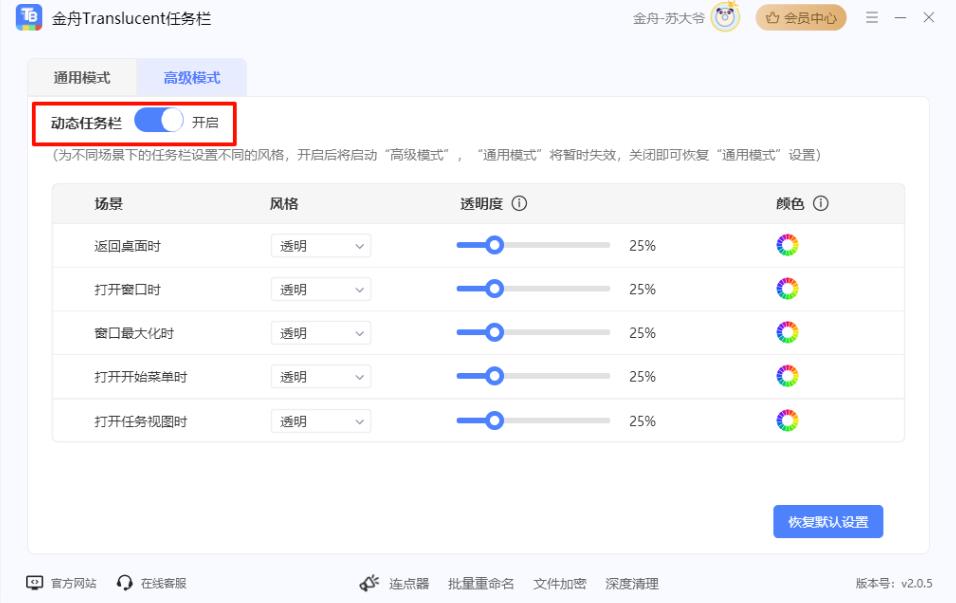This screenshot has width=956, height=603.
Task: Click transparency slider for 打开窗口时
Action: [x=533, y=288]
